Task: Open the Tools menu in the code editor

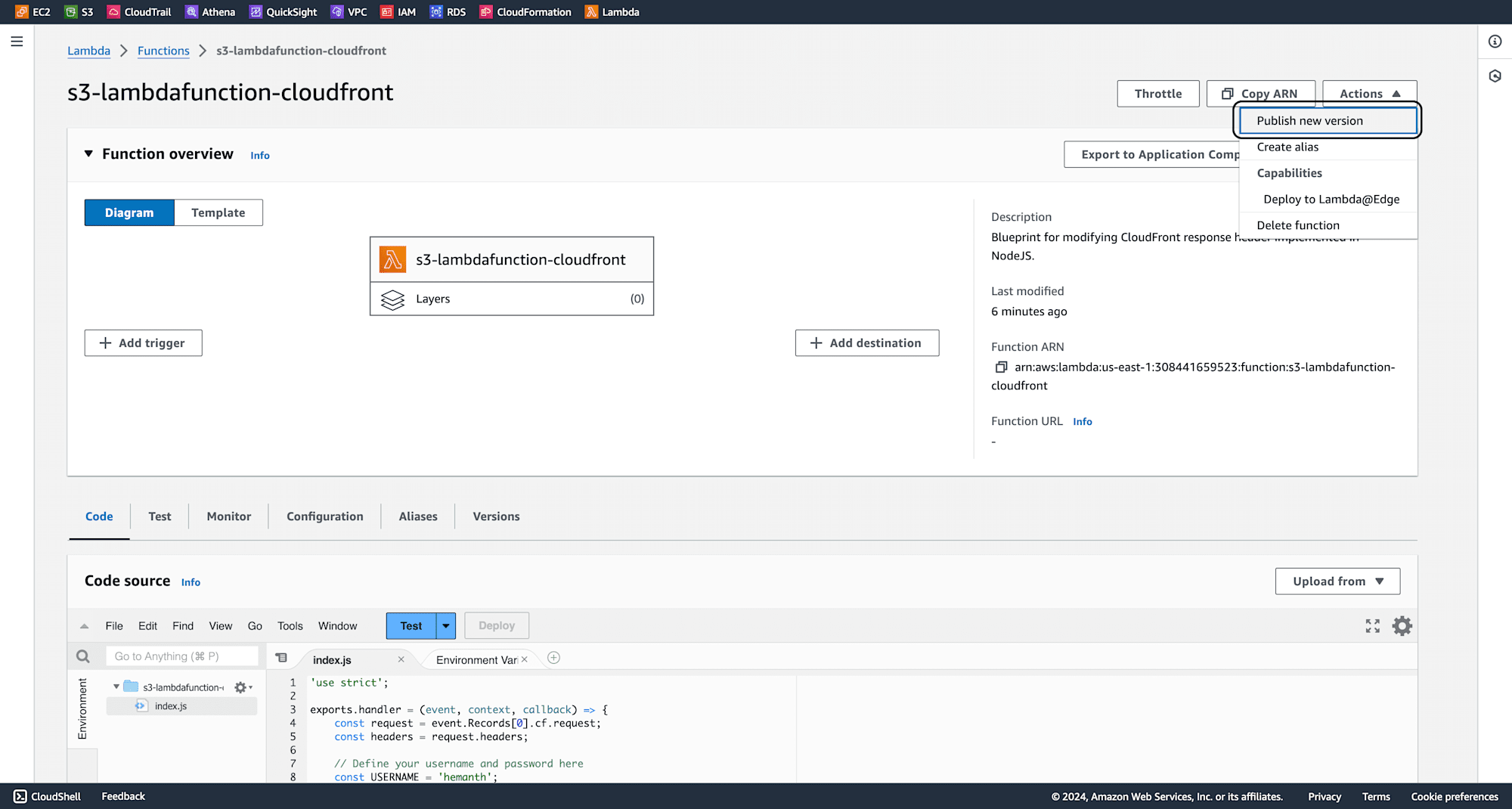Action: coord(290,626)
